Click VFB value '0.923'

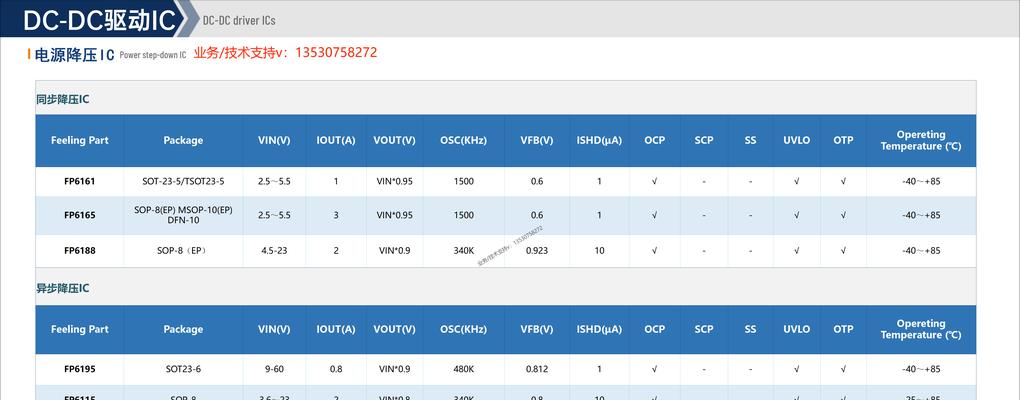tap(537, 250)
